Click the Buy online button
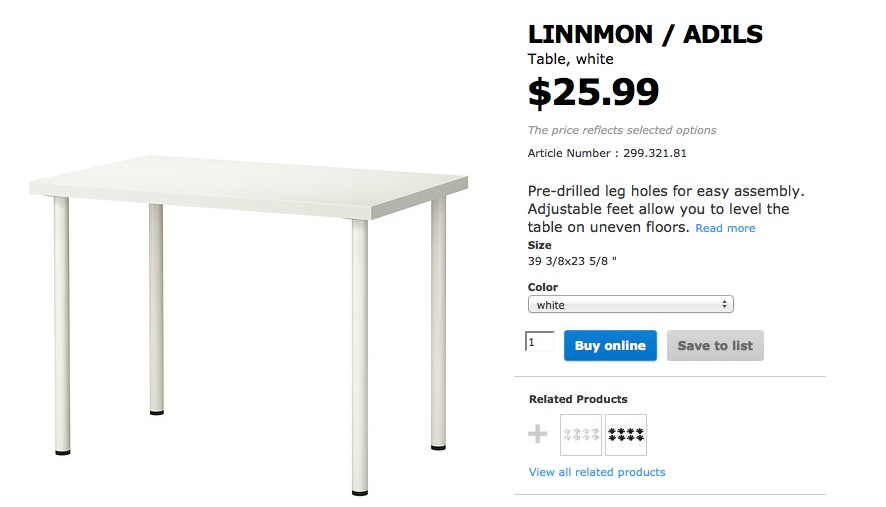This screenshot has height=507, width=886. (610, 346)
